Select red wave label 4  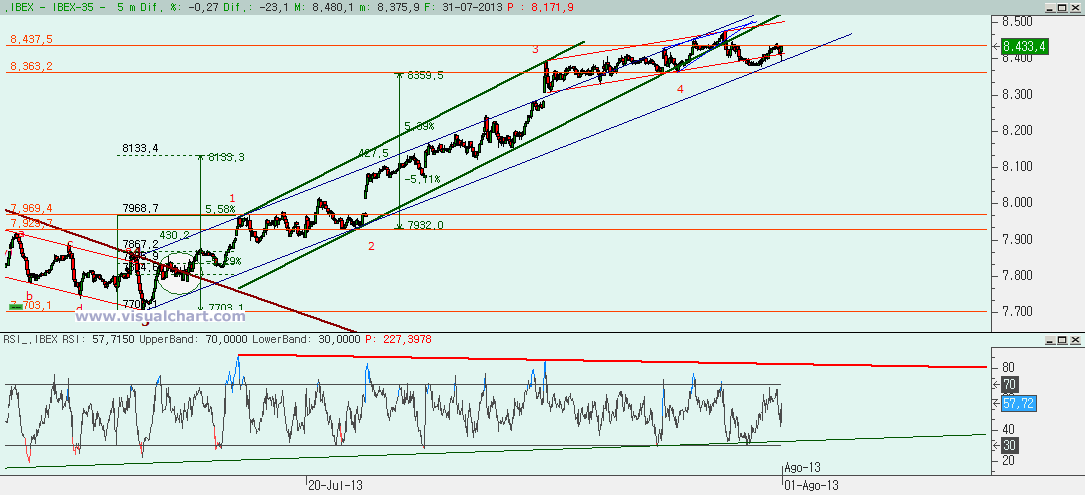point(680,89)
